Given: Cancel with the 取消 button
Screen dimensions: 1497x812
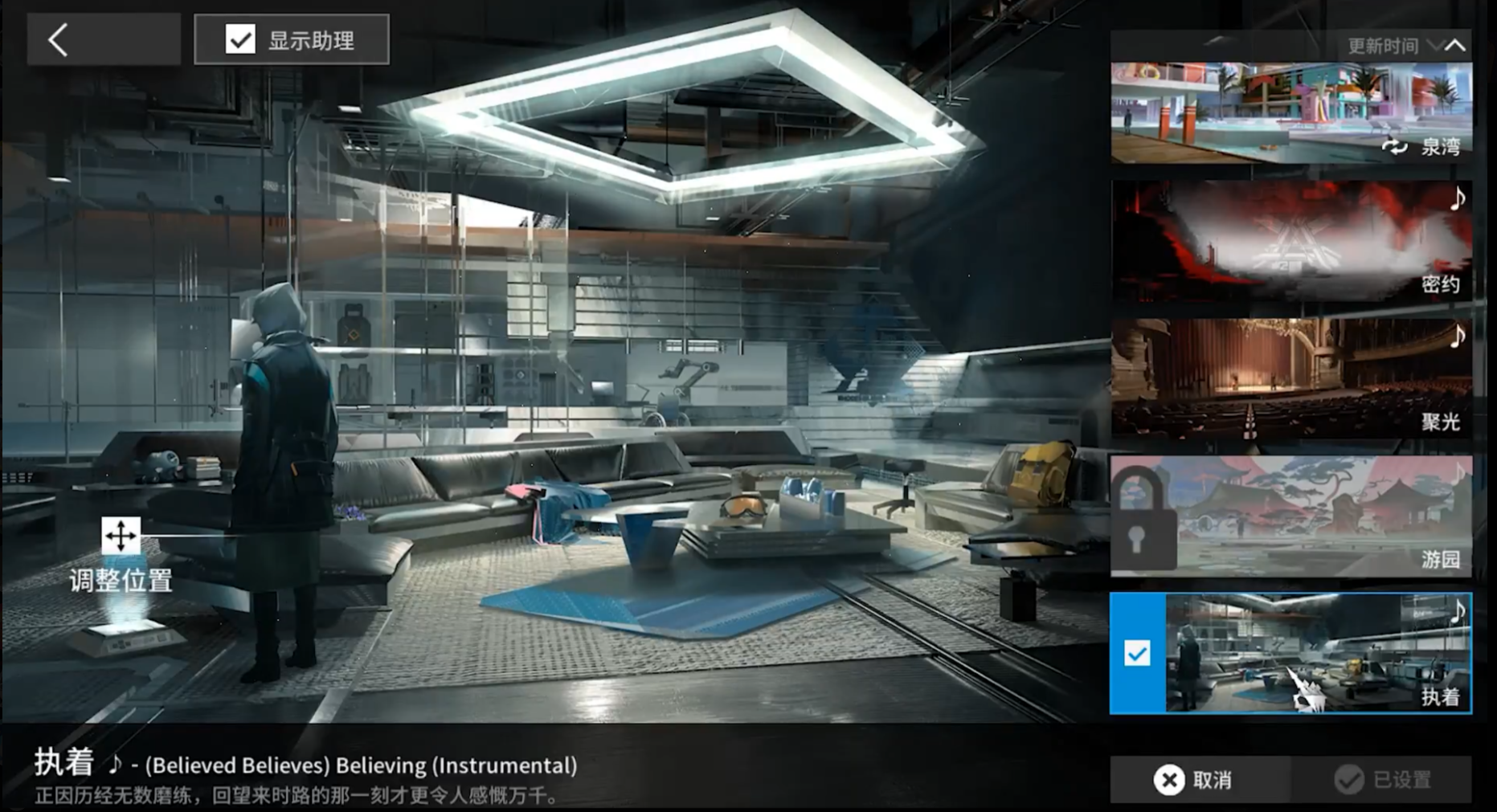Looking at the screenshot, I should (x=1200, y=779).
